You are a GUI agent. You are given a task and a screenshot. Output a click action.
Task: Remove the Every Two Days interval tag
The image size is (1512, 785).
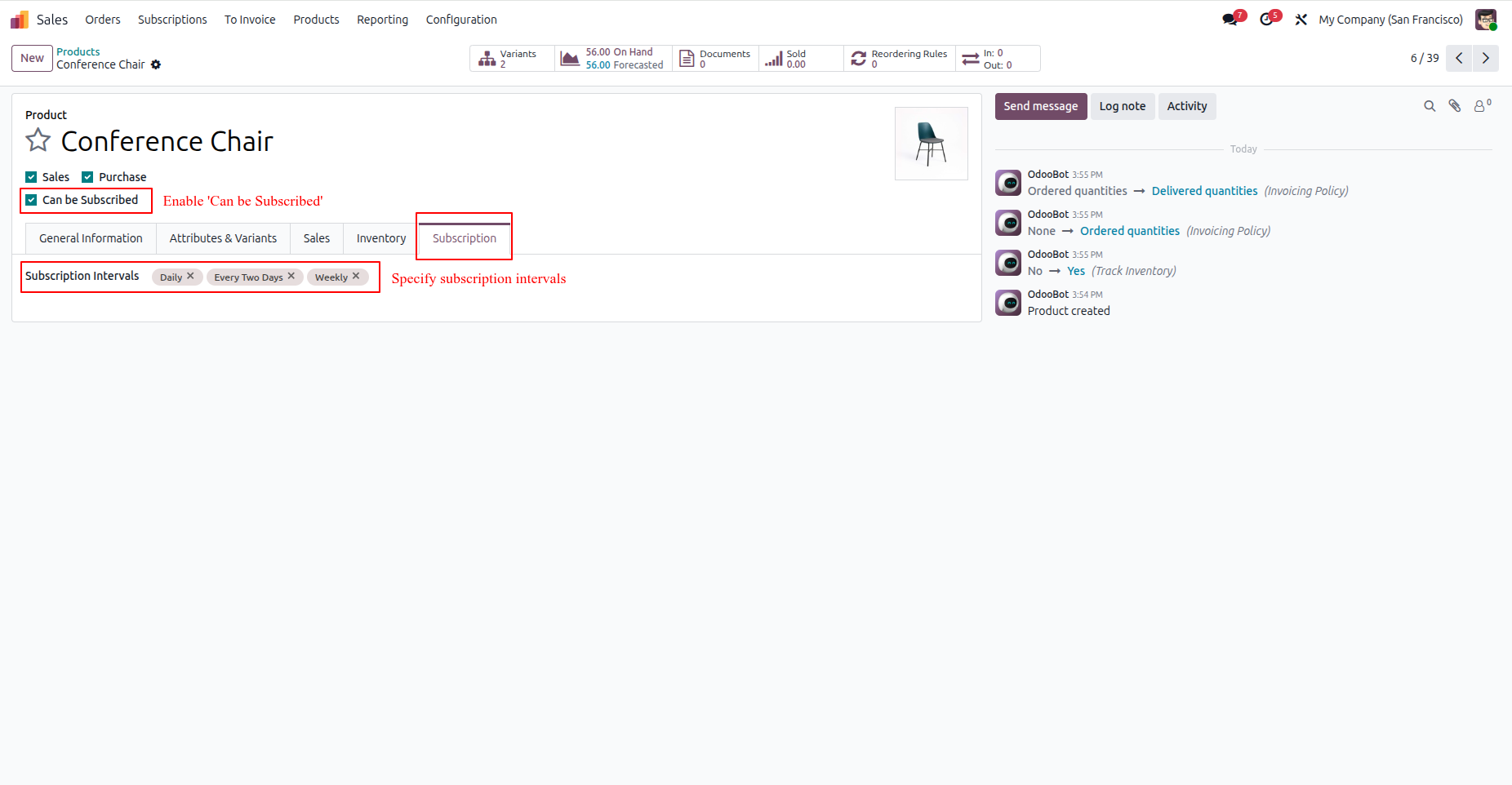click(x=291, y=276)
